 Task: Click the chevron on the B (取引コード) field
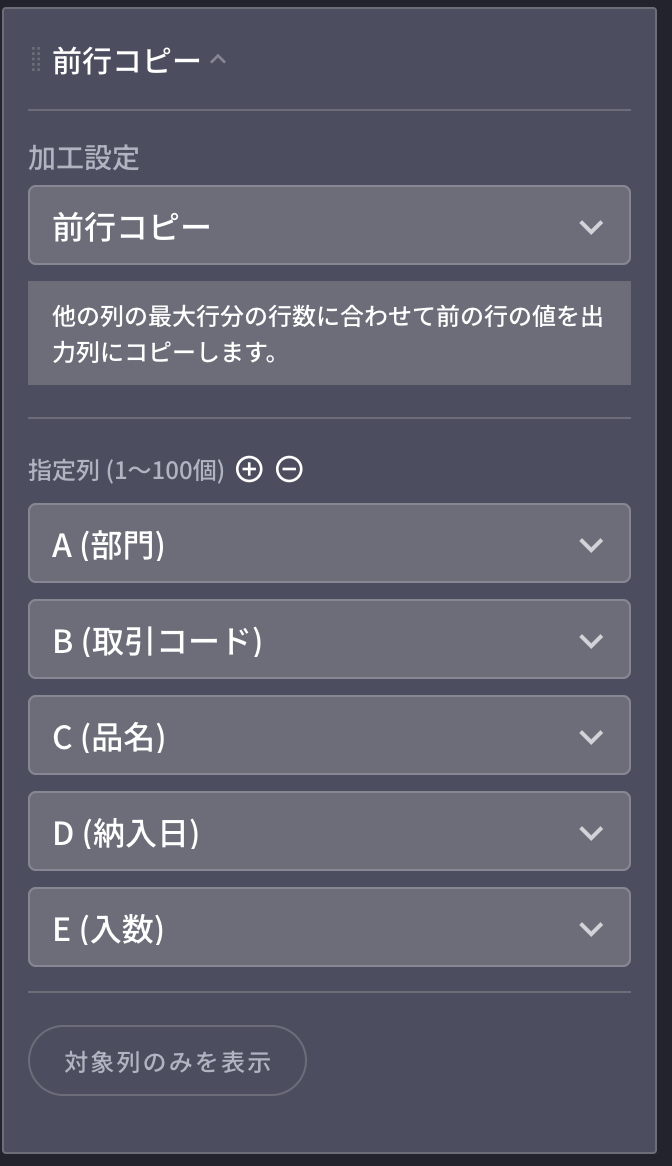click(591, 639)
